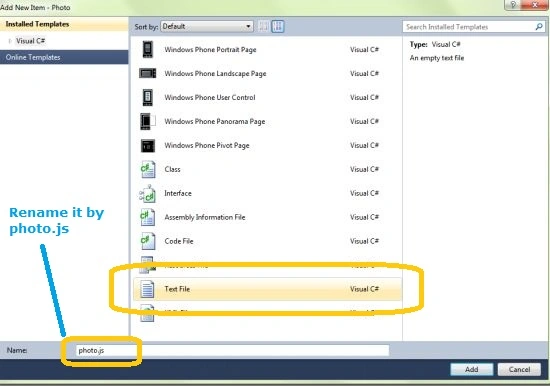Viewport: 550px width, 386px height.
Task: Choose the Interface template icon
Action: [x=148, y=193]
